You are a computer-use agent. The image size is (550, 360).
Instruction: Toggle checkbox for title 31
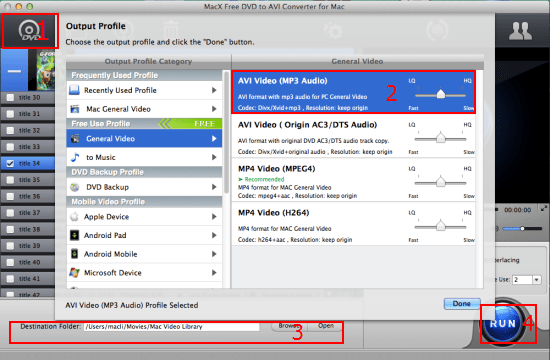[10, 114]
